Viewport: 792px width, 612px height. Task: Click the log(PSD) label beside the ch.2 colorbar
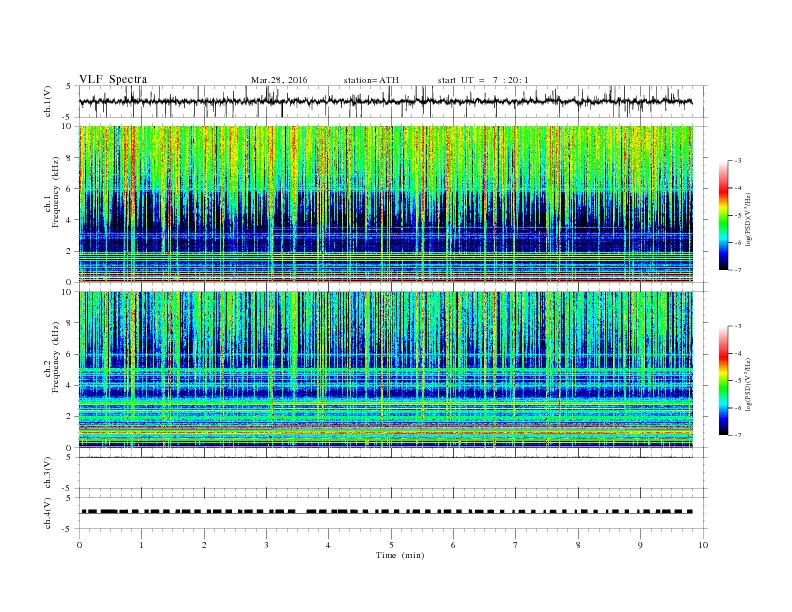click(x=748, y=383)
